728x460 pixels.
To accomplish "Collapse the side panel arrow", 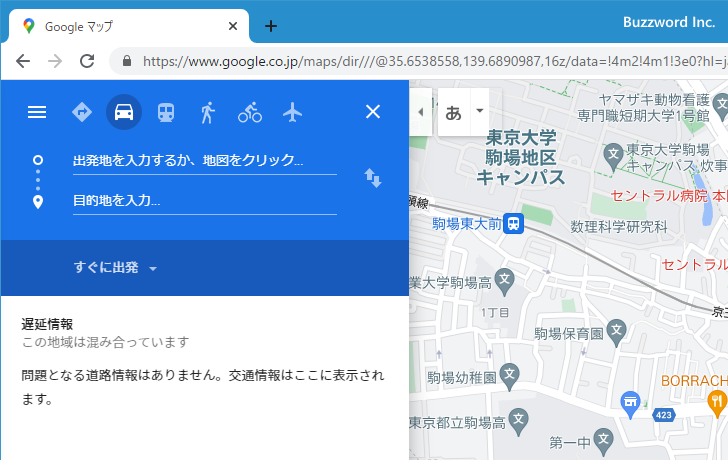I will pyautogui.click(x=421, y=112).
